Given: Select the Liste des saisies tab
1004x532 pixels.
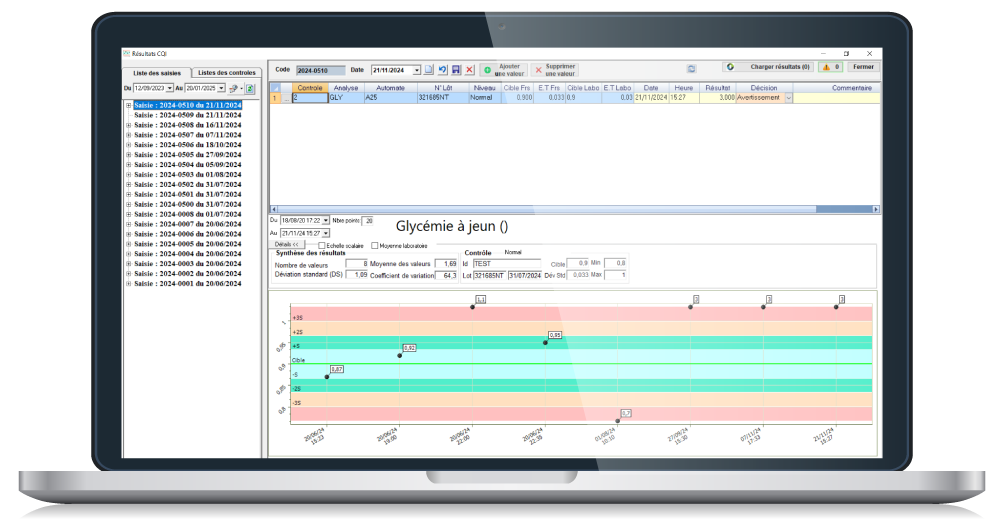Looking at the screenshot, I should [x=159, y=73].
